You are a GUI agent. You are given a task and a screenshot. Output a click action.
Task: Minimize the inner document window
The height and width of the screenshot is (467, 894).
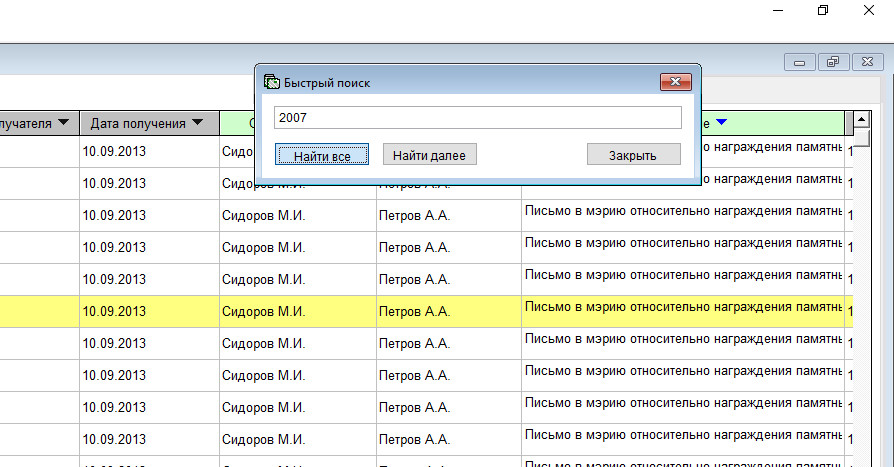(x=800, y=62)
